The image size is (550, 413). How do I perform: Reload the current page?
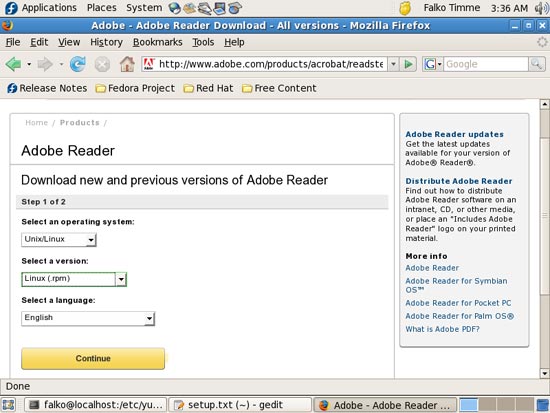click(78, 64)
